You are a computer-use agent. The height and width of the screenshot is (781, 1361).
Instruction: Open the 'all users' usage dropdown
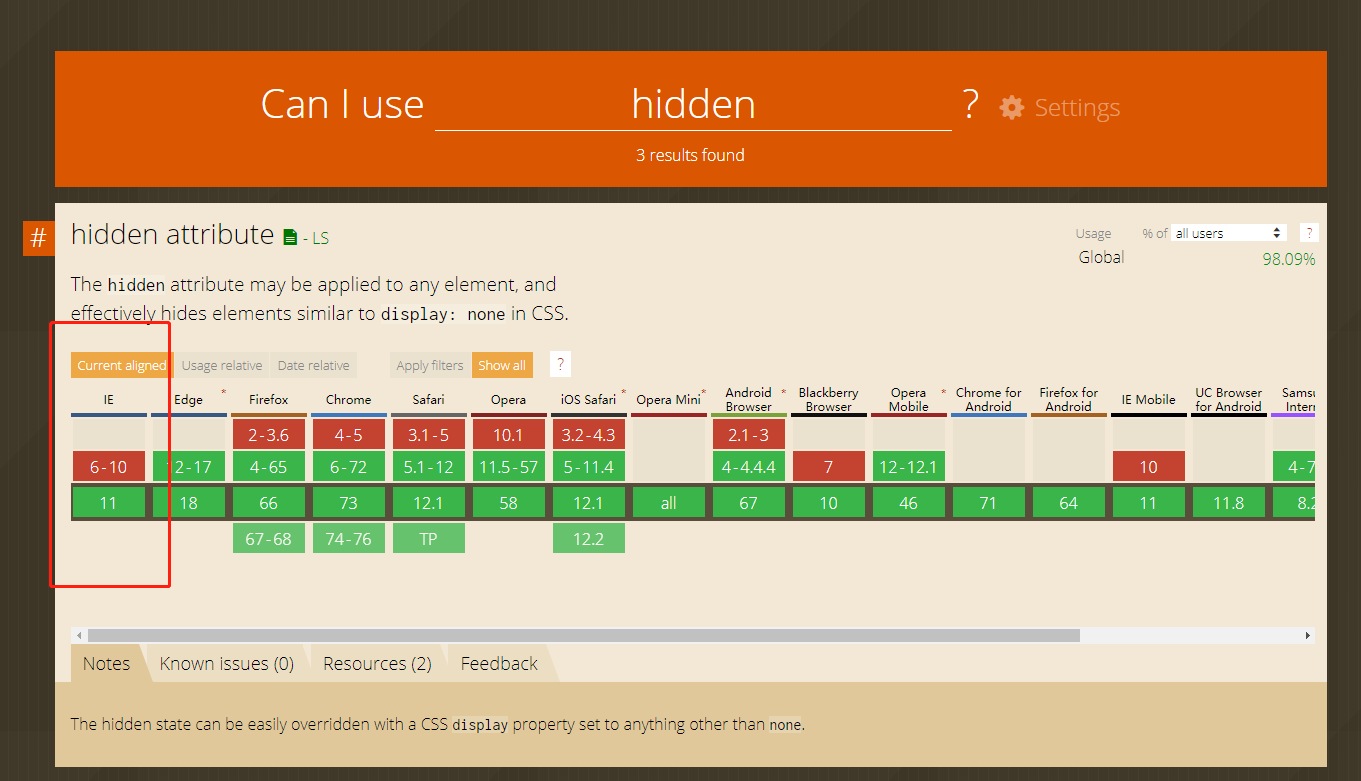click(1229, 233)
